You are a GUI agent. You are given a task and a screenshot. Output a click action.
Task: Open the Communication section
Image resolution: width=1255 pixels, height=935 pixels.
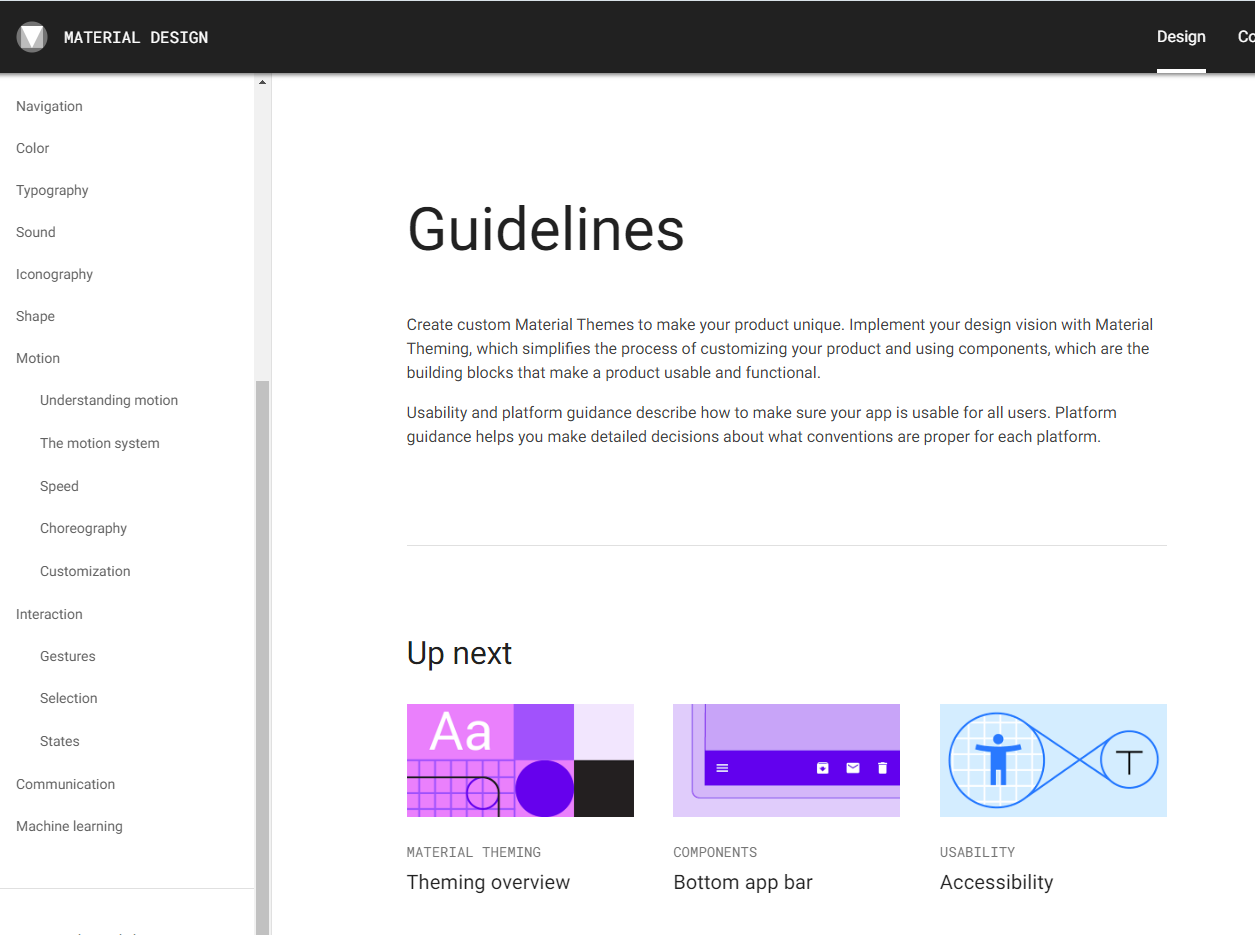pos(65,784)
